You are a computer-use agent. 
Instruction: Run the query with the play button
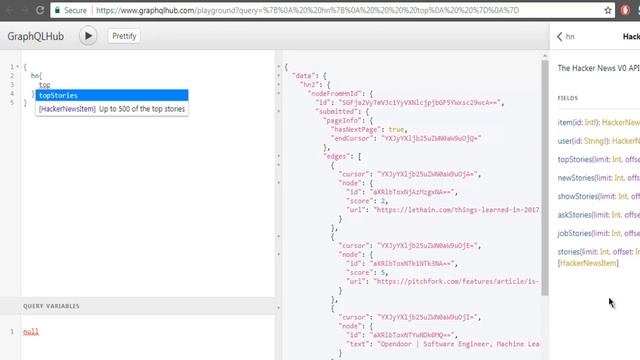(x=88, y=36)
